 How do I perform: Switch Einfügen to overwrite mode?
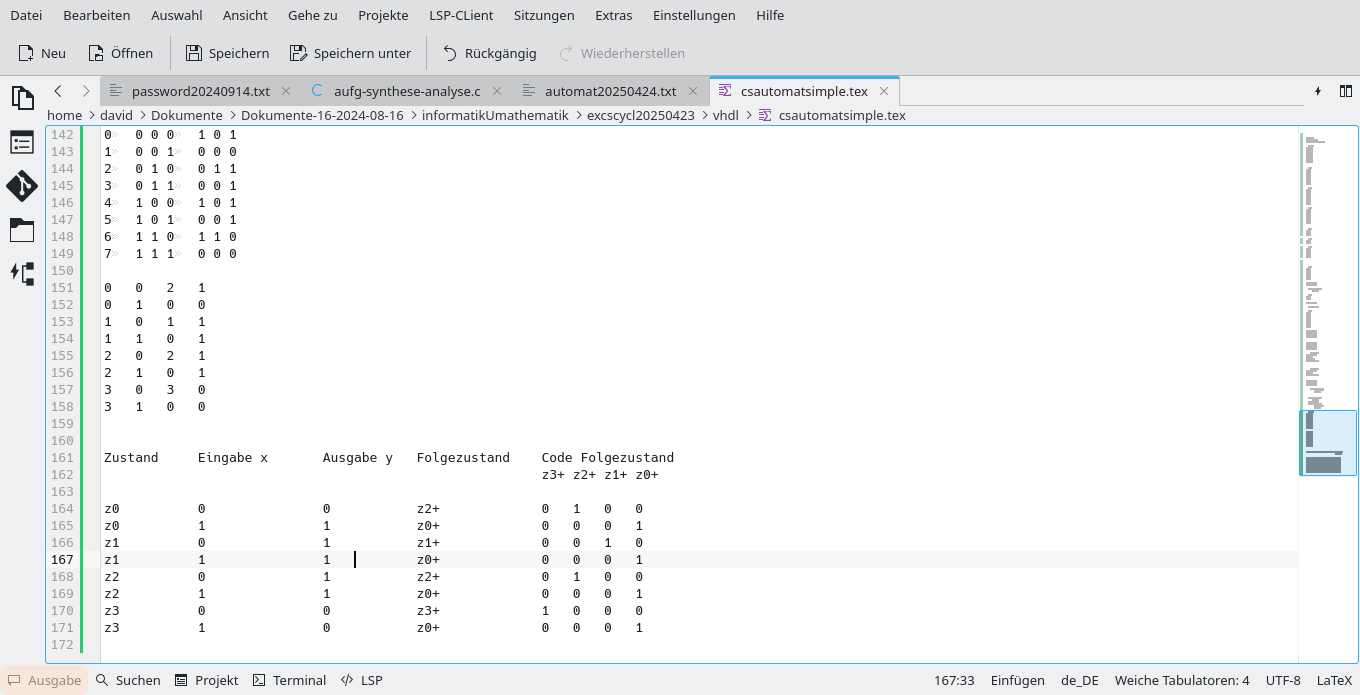point(1017,680)
